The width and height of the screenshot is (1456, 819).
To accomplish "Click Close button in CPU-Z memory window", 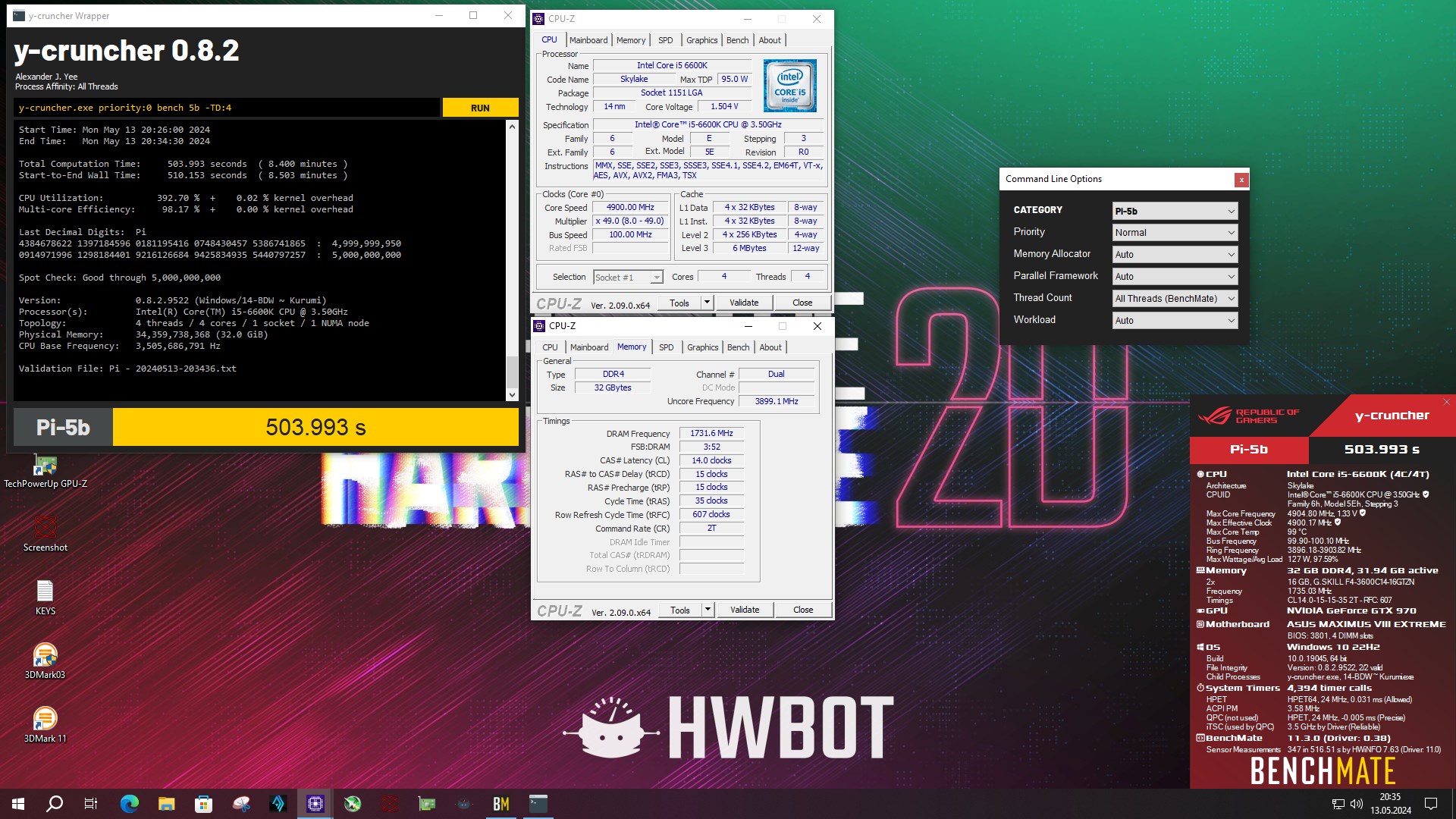I will (x=803, y=610).
